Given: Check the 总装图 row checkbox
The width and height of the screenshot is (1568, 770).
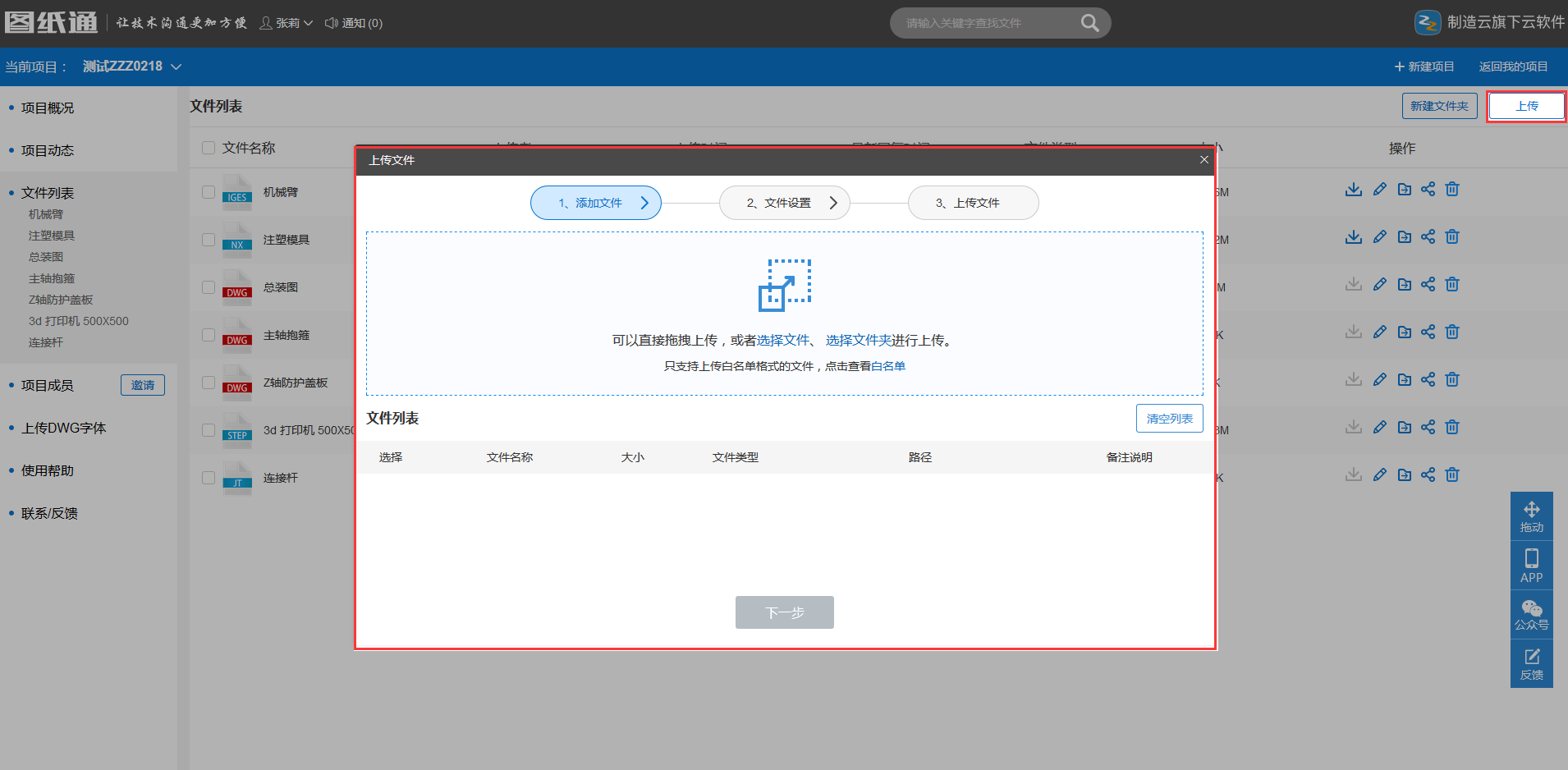Looking at the screenshot, I should (x=209, y=287).
